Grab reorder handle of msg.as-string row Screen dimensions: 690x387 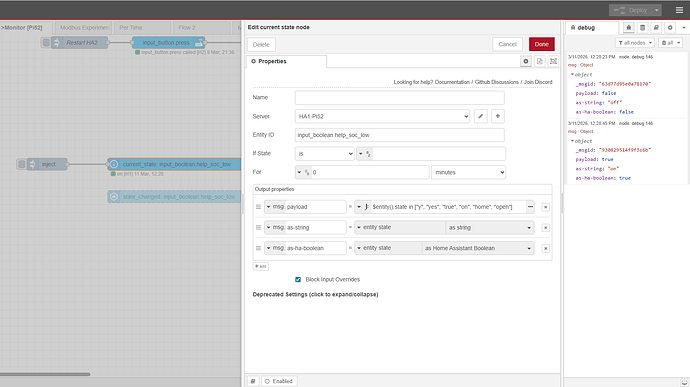258,228
